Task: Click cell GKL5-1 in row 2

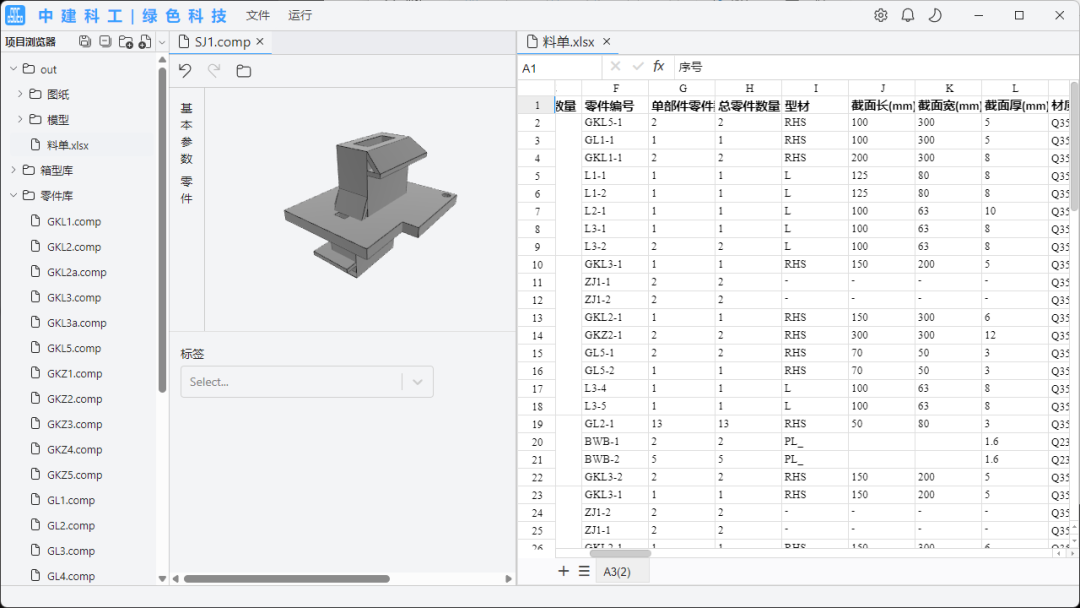Action: (x=615, y=123)
